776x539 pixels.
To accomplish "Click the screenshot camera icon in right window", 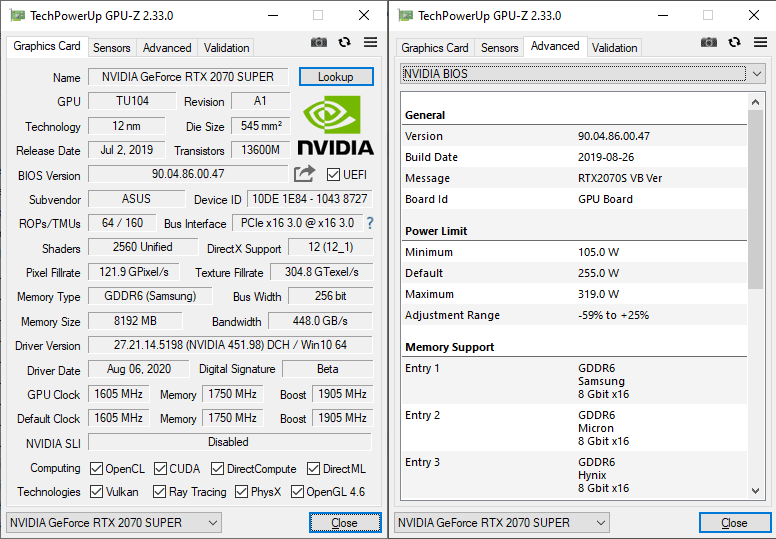I will pos(709,43).
